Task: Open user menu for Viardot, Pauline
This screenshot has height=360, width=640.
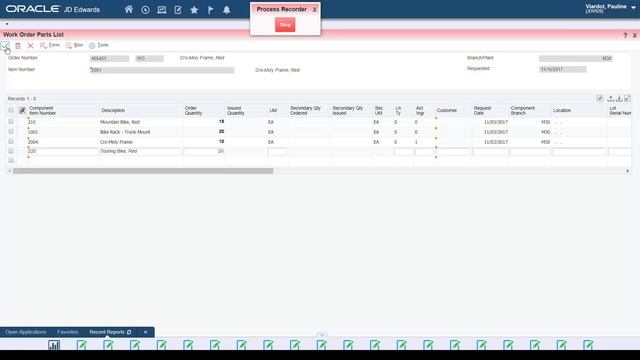Action: click(x=610, y=9)
